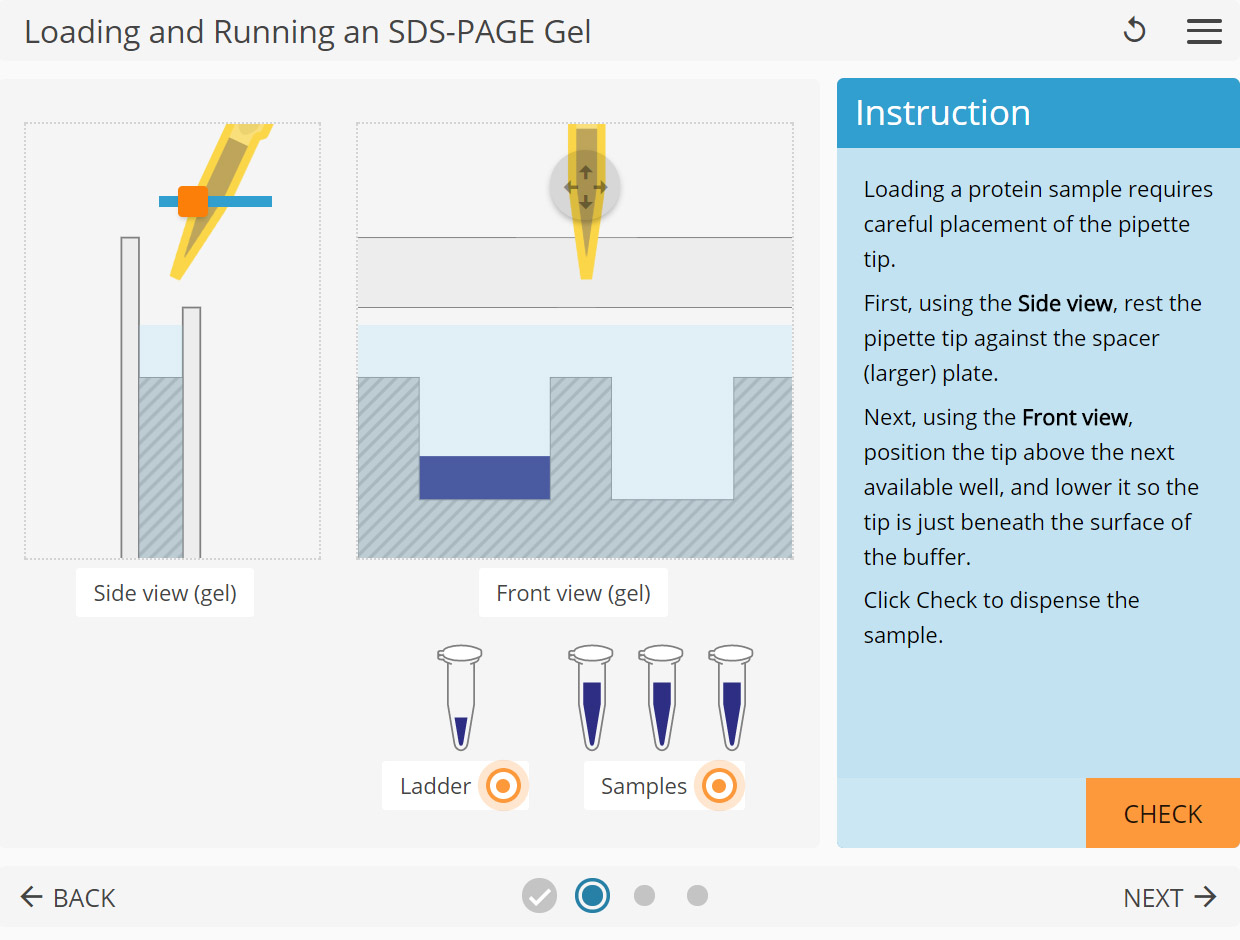Viewport: 1240px width, 940px height.
Task: Select the Samples radio button
Action: (719, 786)
